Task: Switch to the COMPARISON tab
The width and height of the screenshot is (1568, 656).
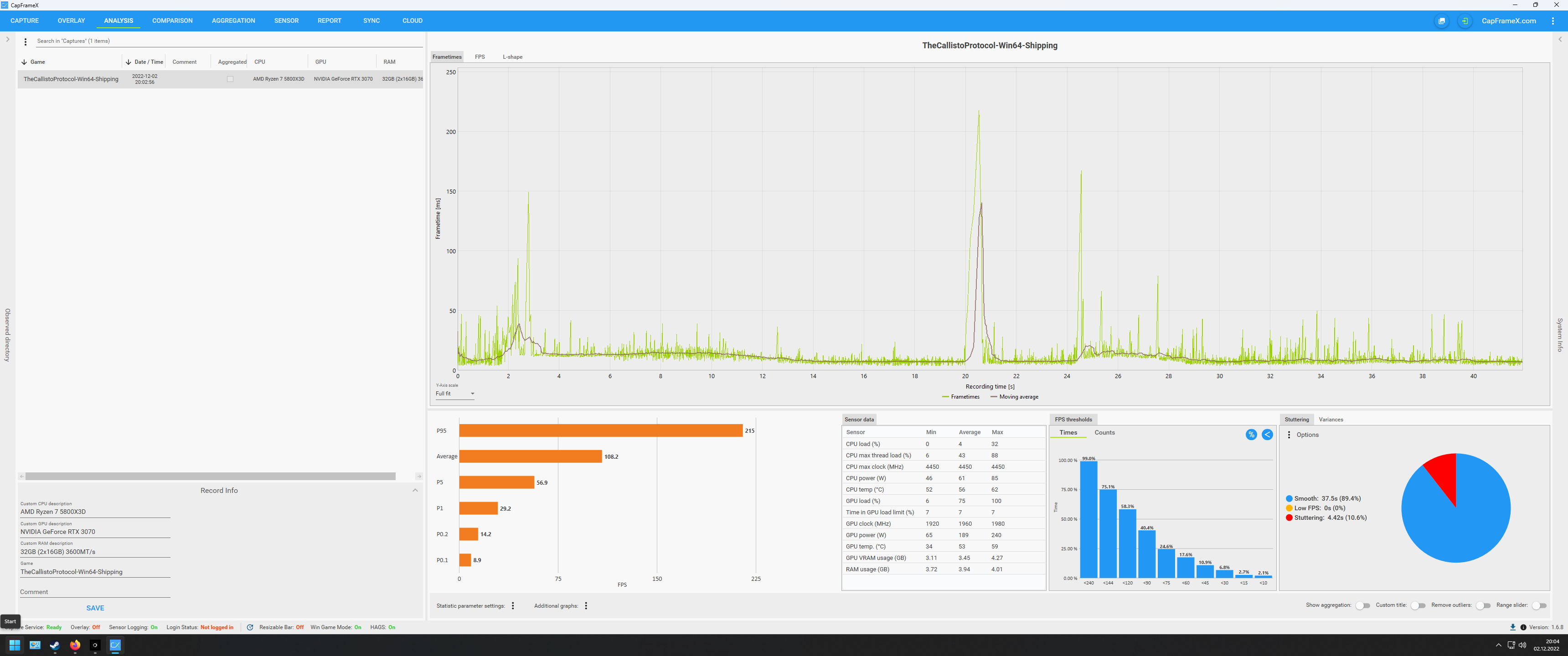Action: click(x=172, y=20)
